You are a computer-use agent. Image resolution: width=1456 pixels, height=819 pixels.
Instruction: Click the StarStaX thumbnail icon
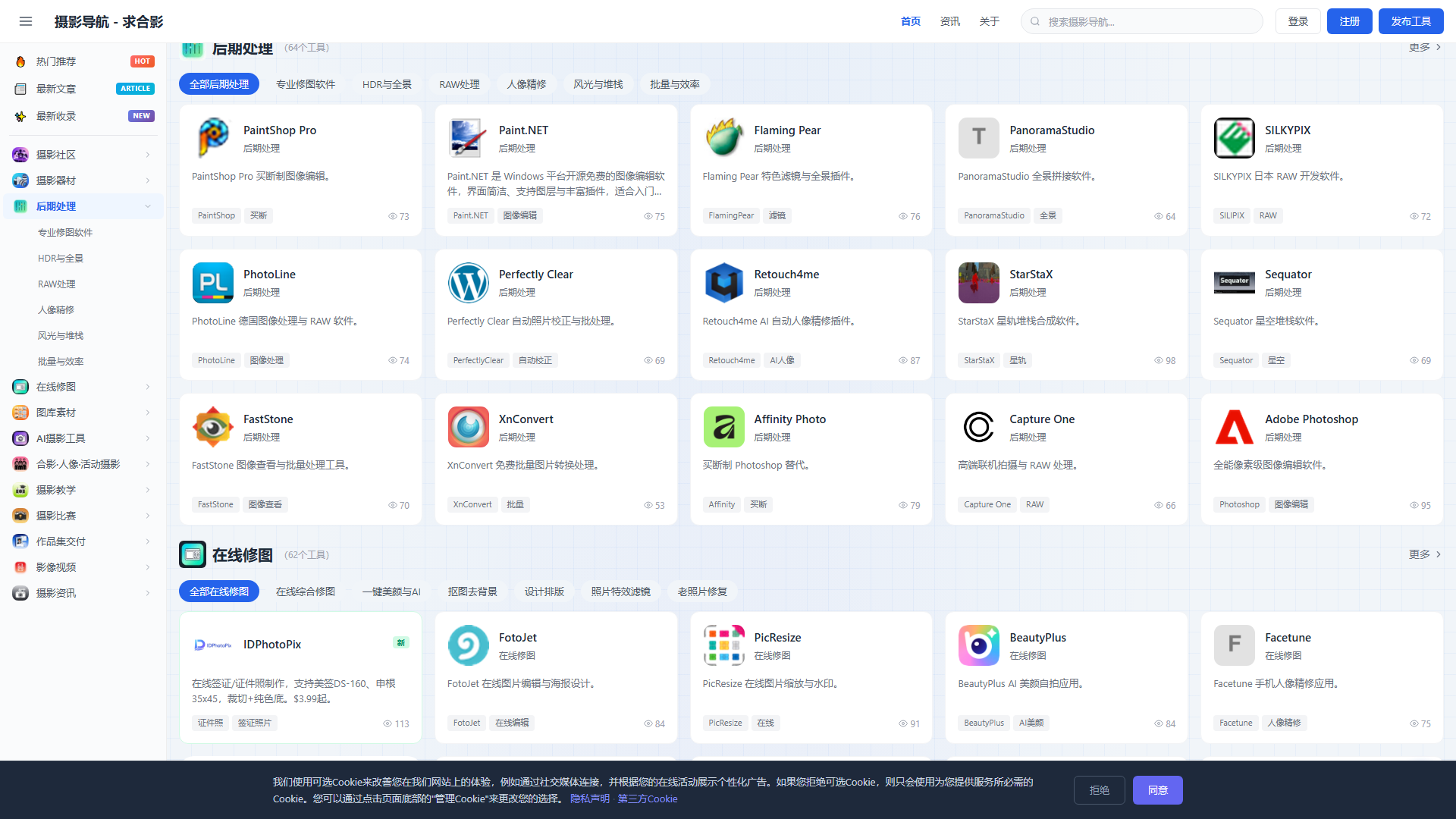(x=978, y=282)
